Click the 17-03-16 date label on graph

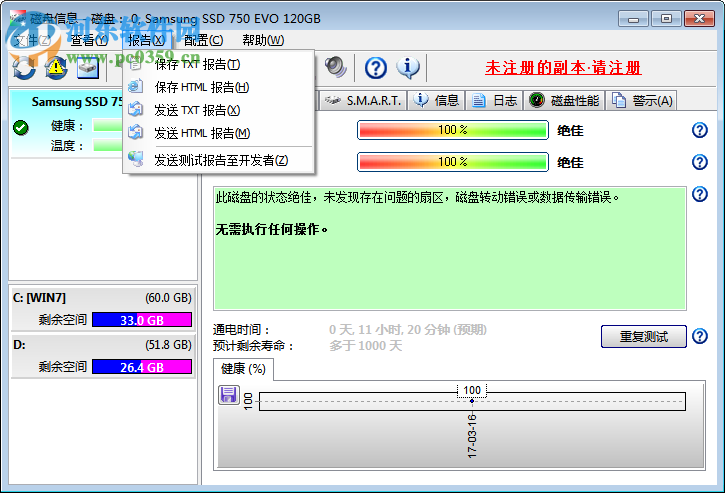(472, 436)
